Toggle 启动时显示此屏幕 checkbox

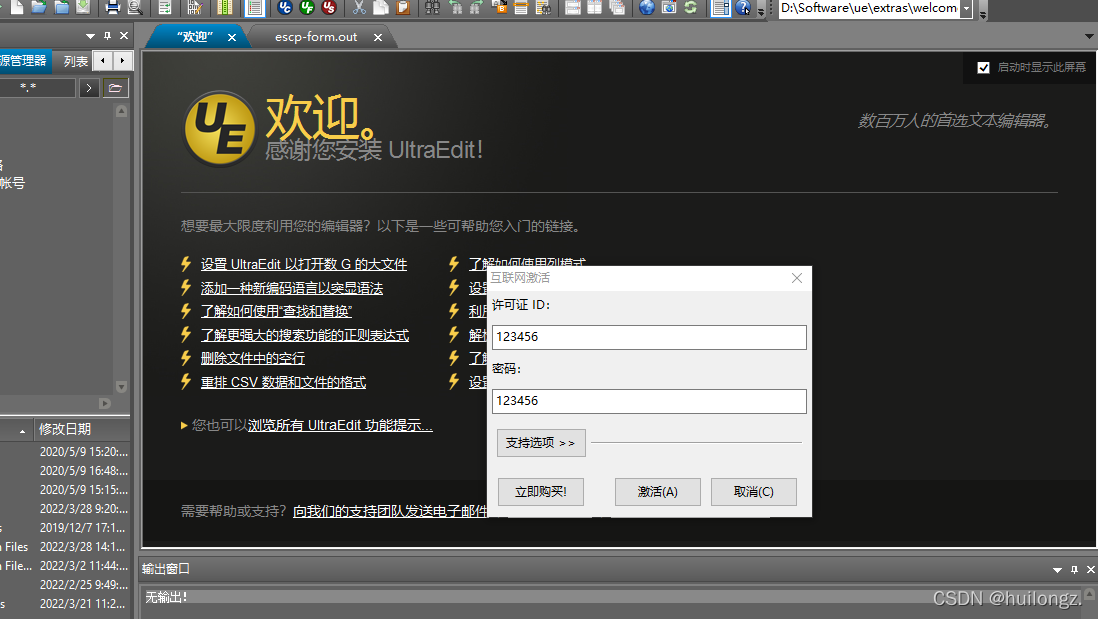[x=983, y=67]
